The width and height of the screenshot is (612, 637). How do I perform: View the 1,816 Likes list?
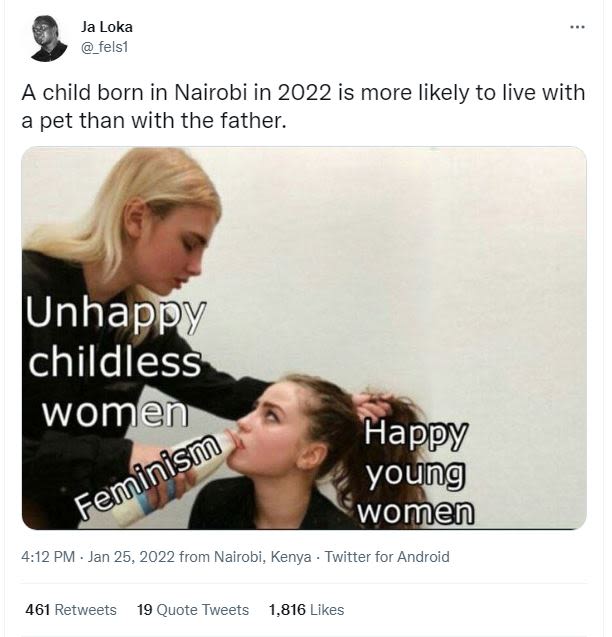(x=306, y=609)
